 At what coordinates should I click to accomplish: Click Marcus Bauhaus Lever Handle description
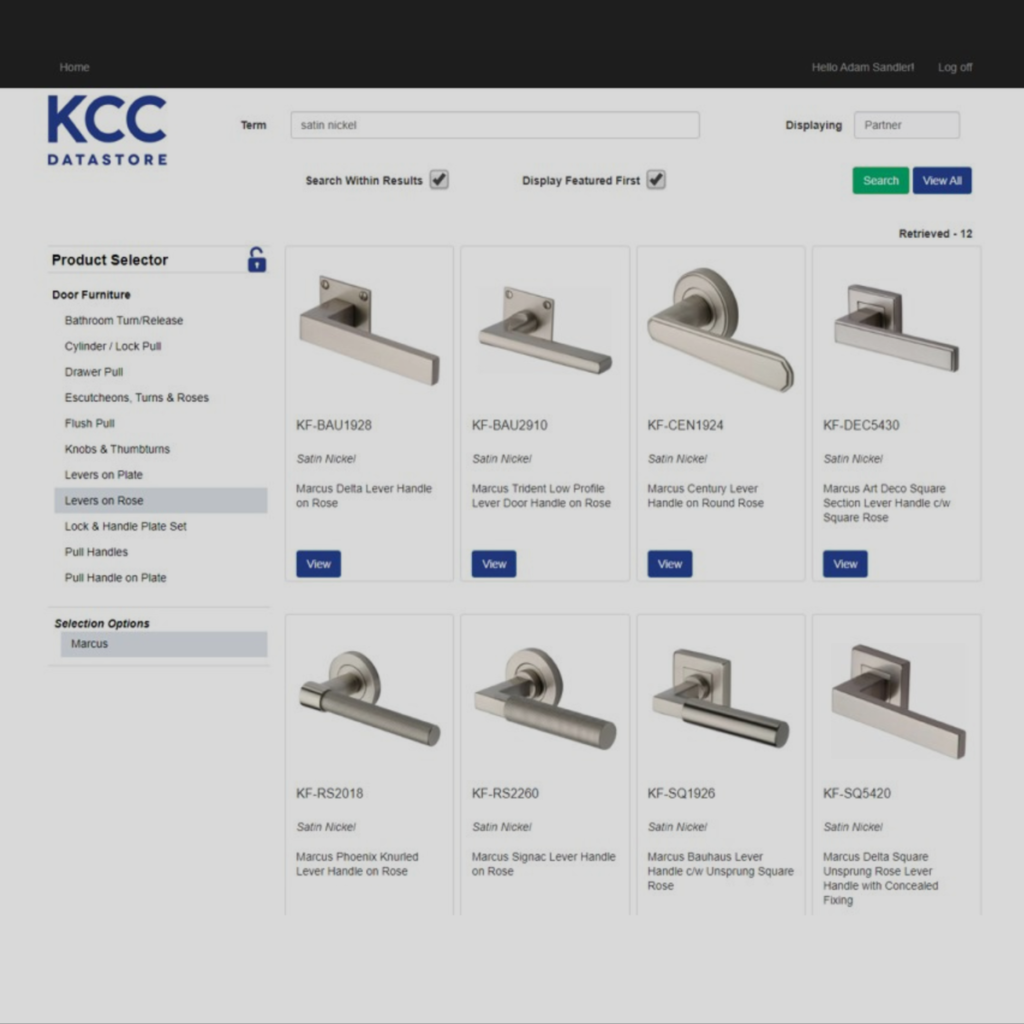tap(720, 871)
